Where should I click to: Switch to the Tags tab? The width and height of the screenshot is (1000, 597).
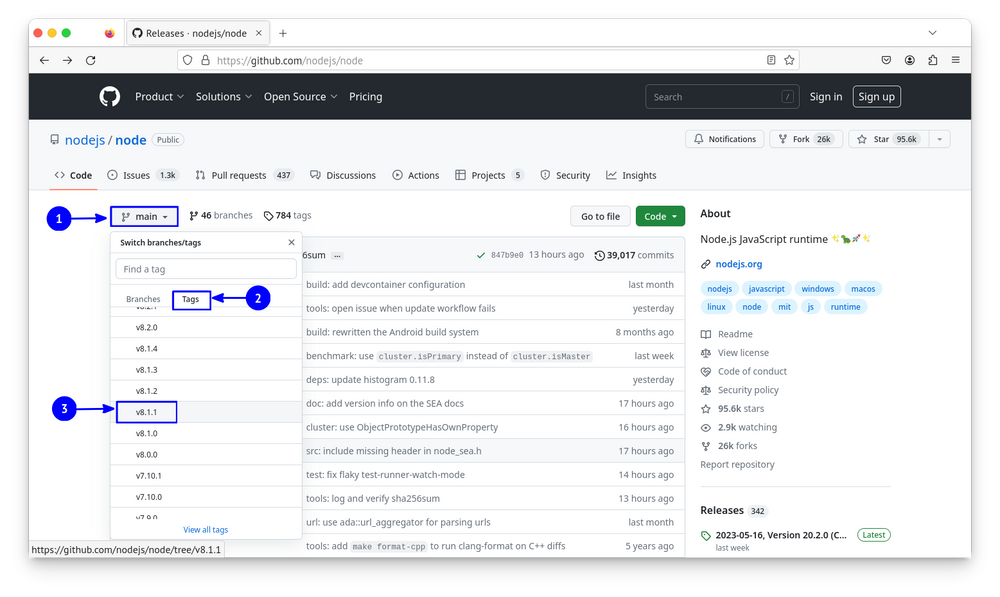point(191,298)
